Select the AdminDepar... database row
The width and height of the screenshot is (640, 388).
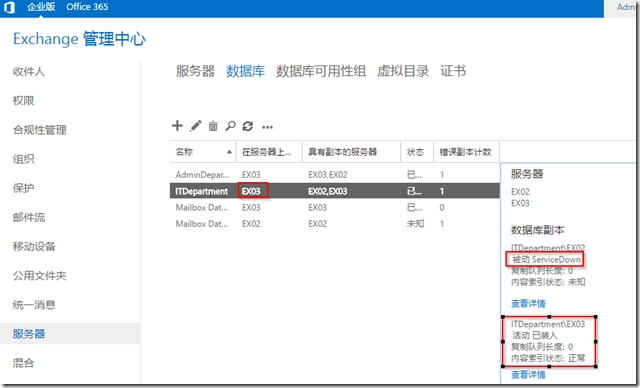(335, 175)
